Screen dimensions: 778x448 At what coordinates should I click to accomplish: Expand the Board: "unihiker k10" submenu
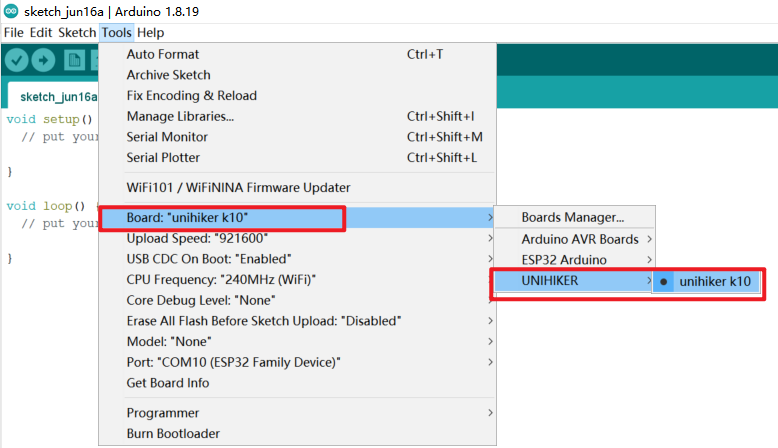(297, 218)
